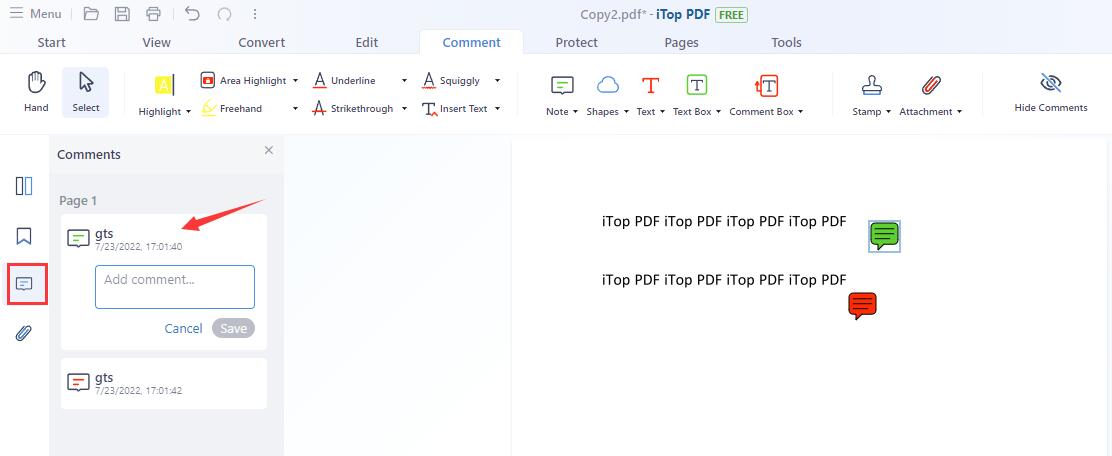Click the red note annotation on page

point(862,306)
